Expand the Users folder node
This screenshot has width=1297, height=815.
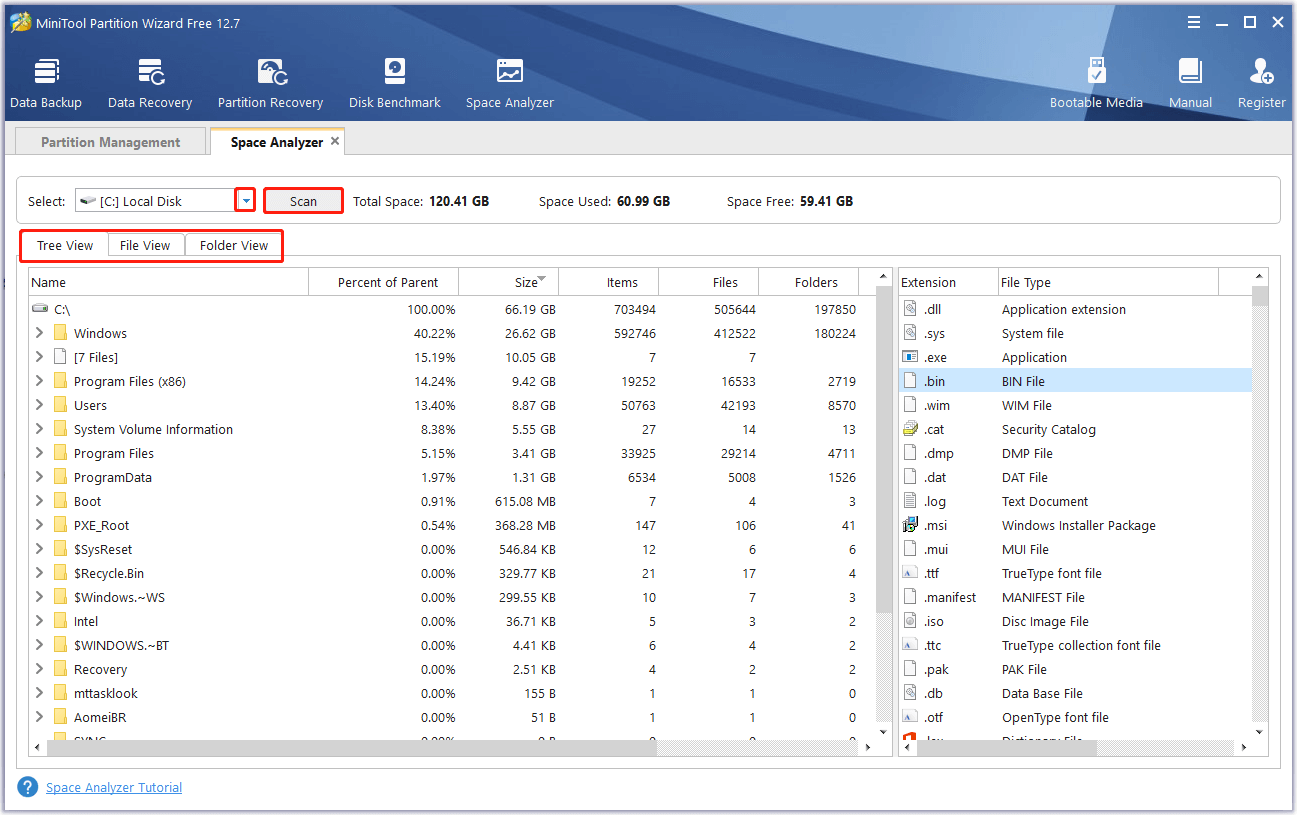[x=39, y=405]
